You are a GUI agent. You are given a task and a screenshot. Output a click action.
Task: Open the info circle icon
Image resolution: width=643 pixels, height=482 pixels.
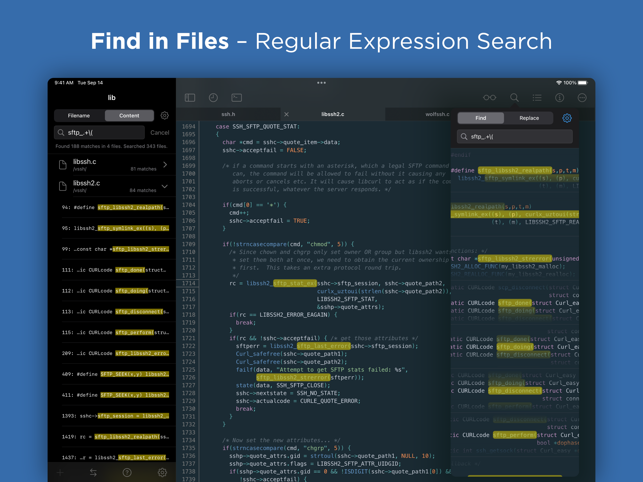[x=559, y=98]
